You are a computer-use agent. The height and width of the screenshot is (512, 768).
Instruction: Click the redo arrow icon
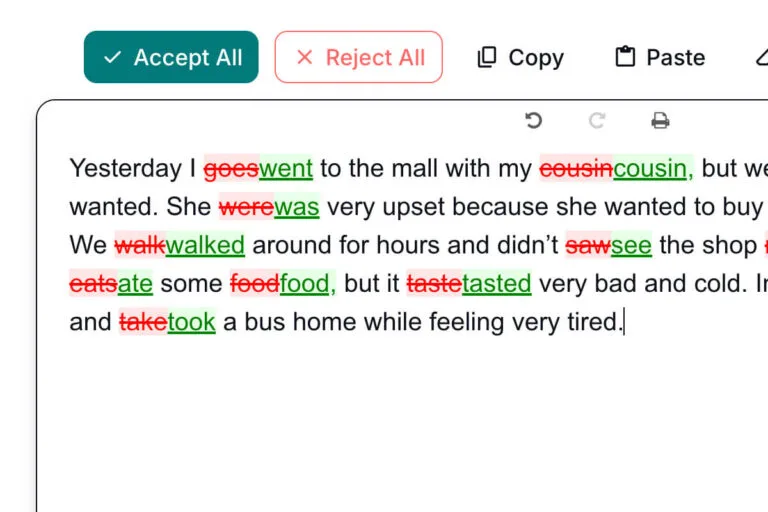pos(597,121)
